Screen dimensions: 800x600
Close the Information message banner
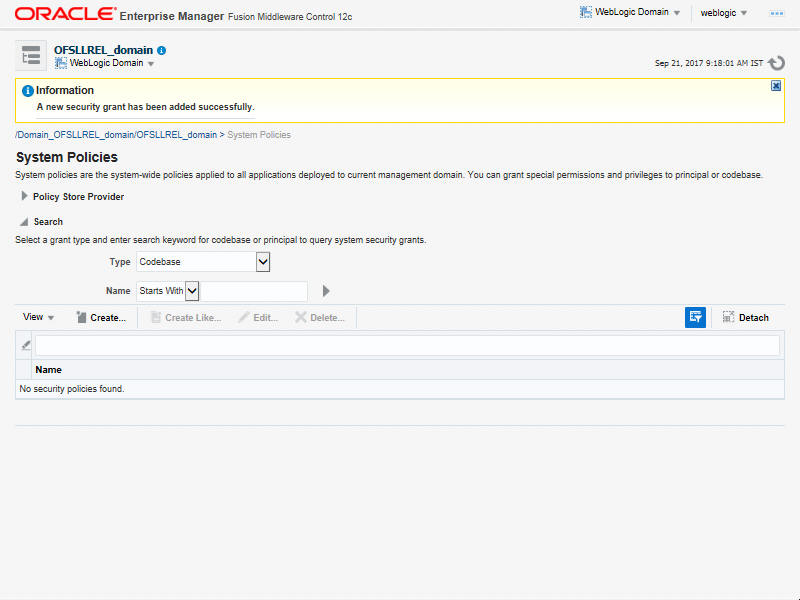click(776, 86)
